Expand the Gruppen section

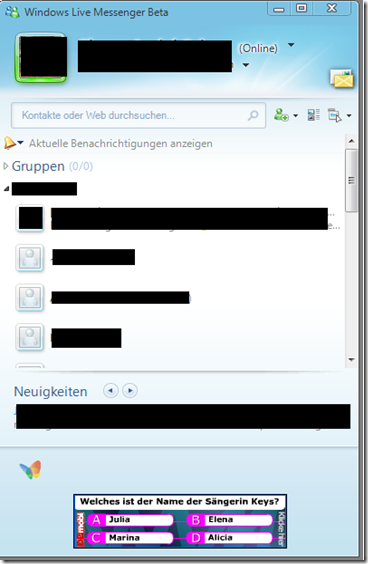(5, 166)
